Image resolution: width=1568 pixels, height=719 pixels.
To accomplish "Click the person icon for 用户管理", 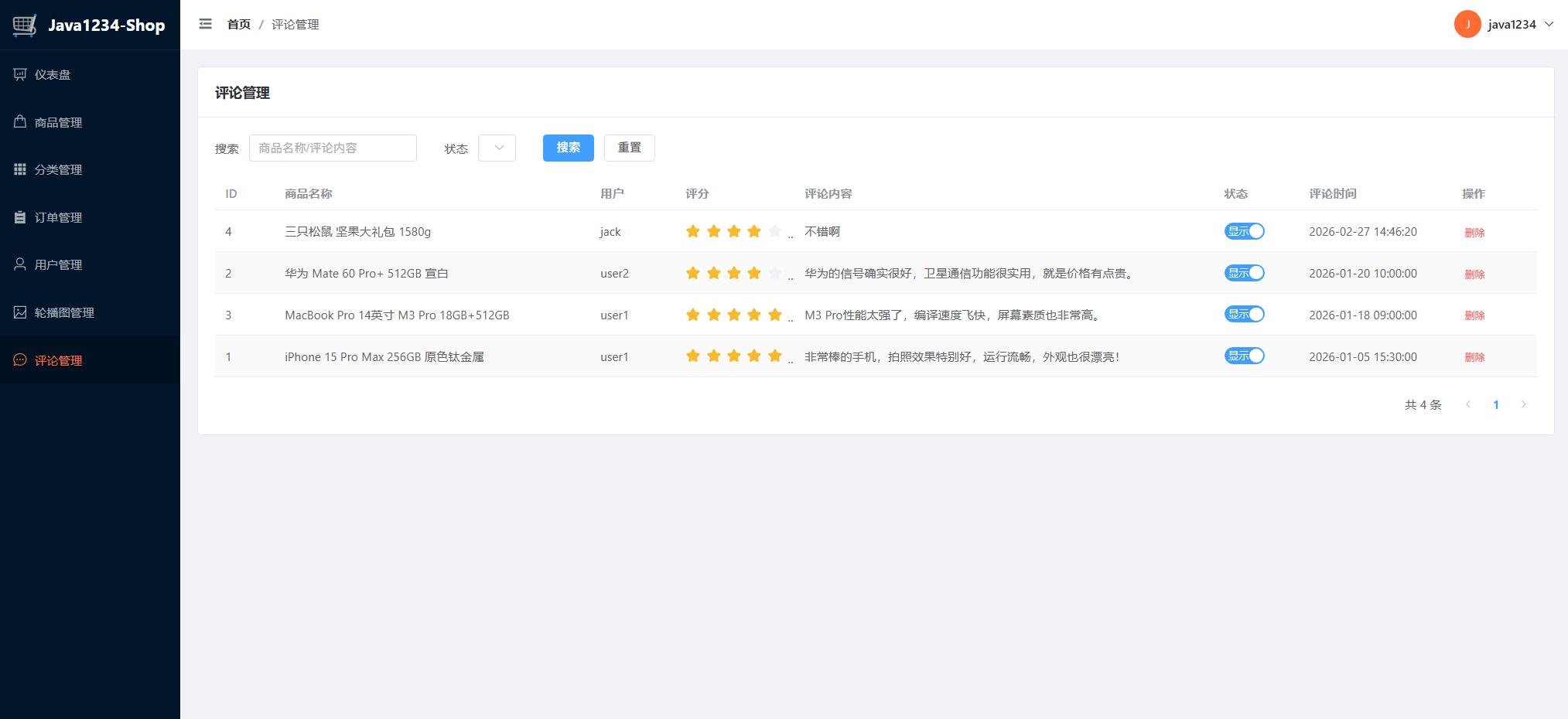I will (20, 264).
